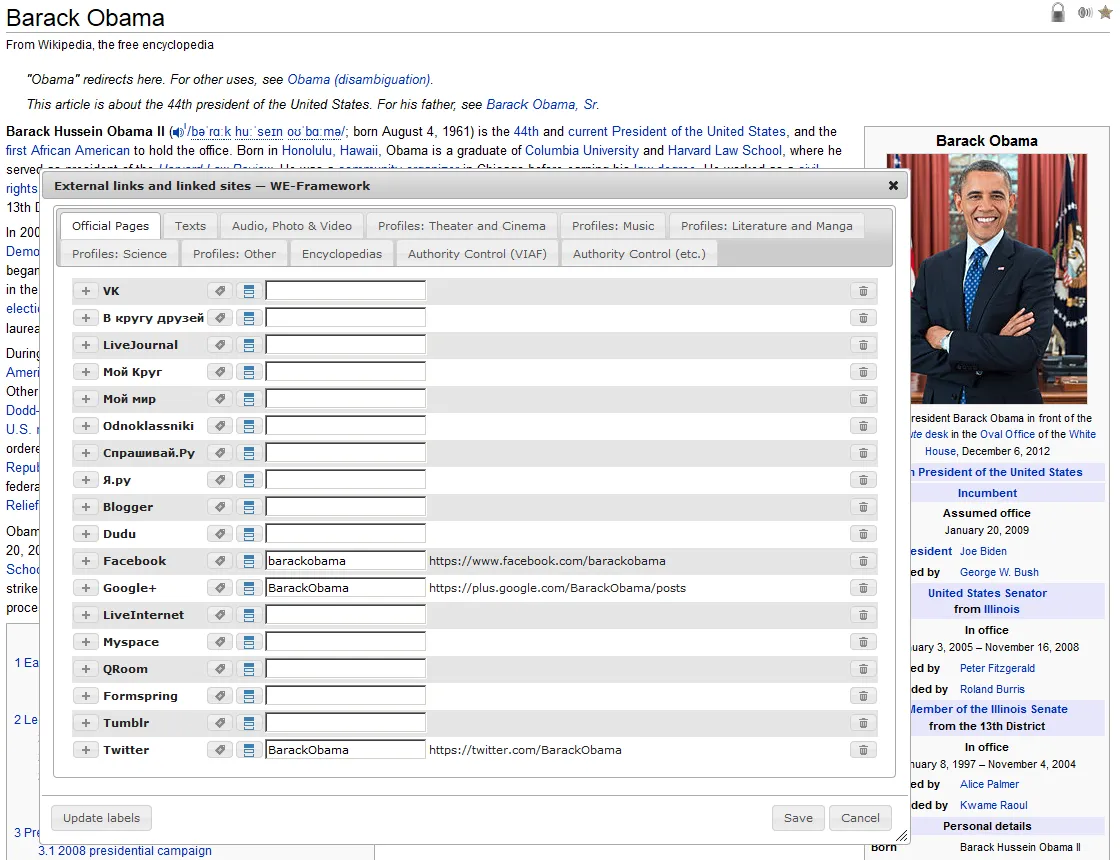
Task: Select the Profiles: Theater and Cinema tab
Action: [461, 226]
